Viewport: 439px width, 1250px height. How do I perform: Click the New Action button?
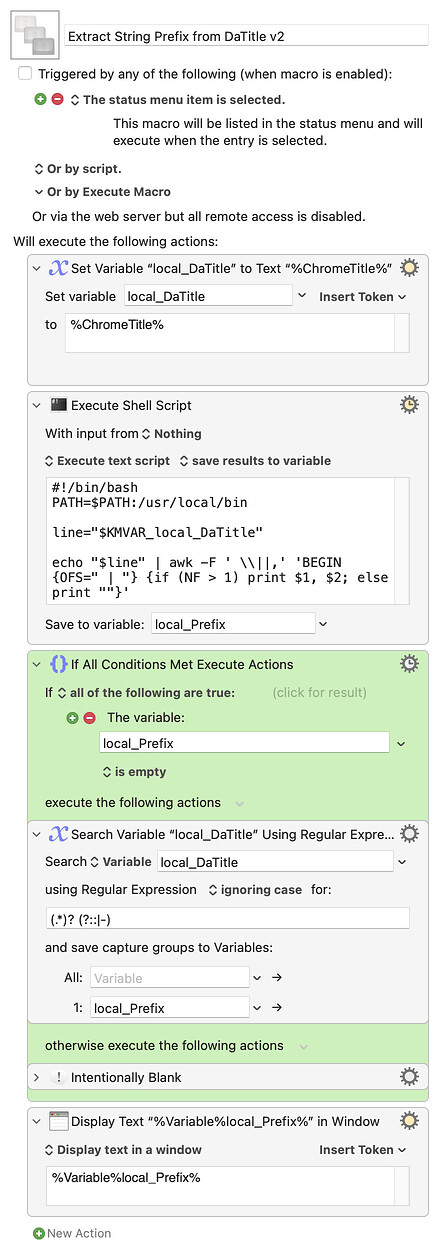tap(72, 1233)
